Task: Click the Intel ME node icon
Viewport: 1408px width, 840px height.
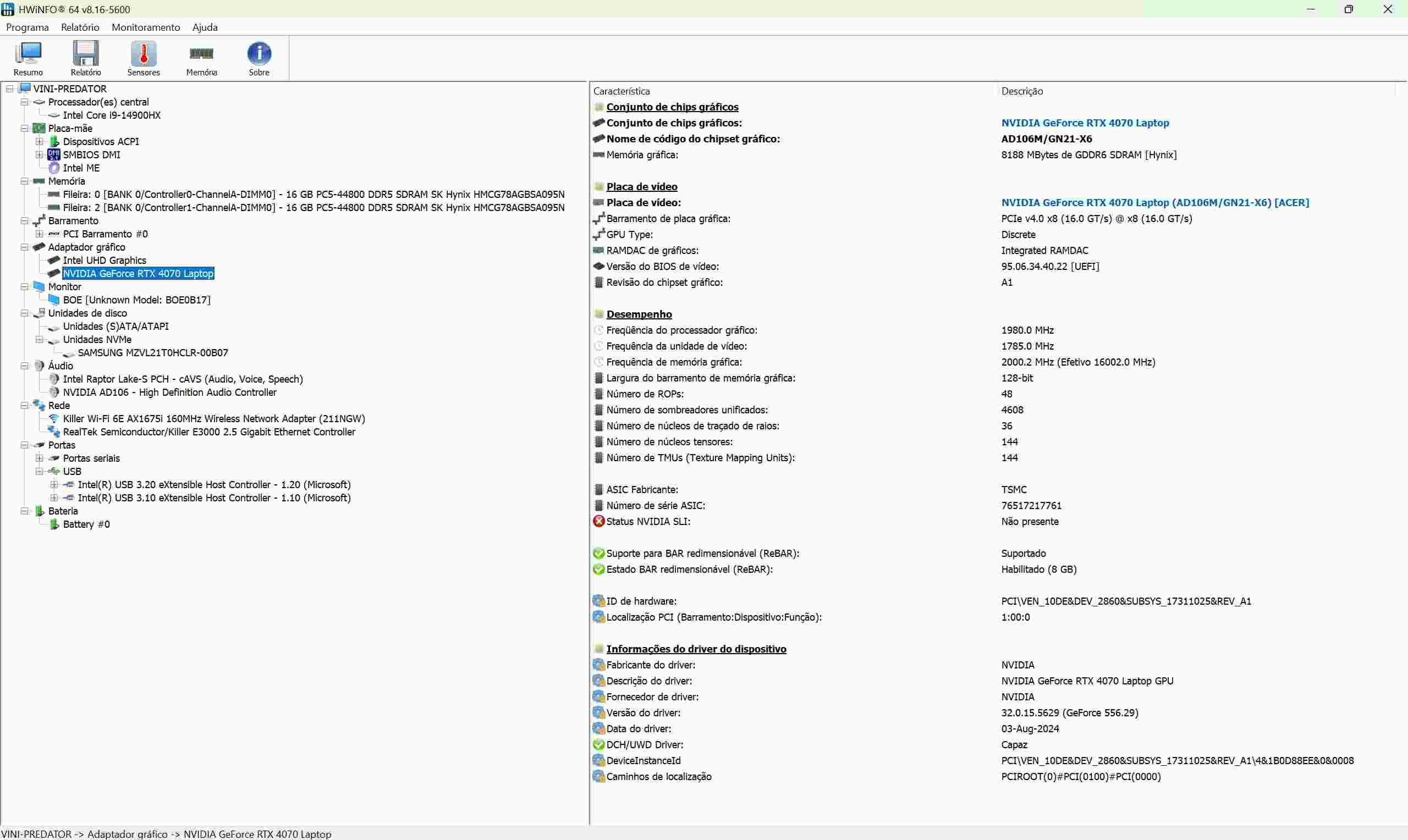Action: pyautogui.click(x=54, y=168)
